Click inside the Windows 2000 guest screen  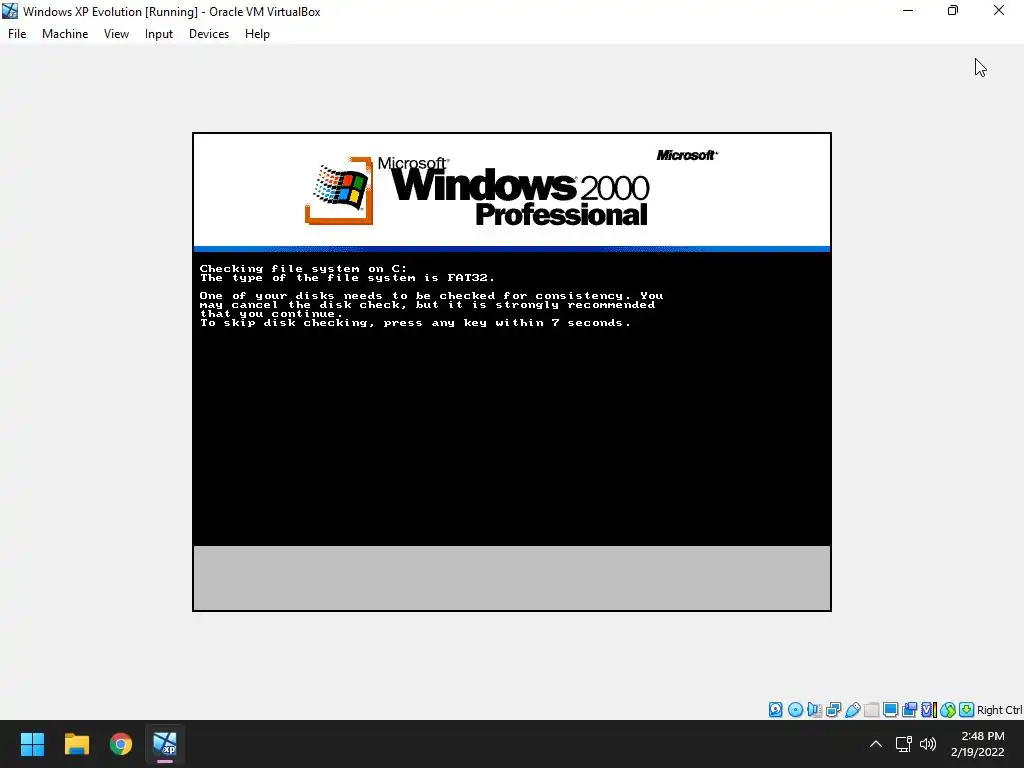click(512, 372)
